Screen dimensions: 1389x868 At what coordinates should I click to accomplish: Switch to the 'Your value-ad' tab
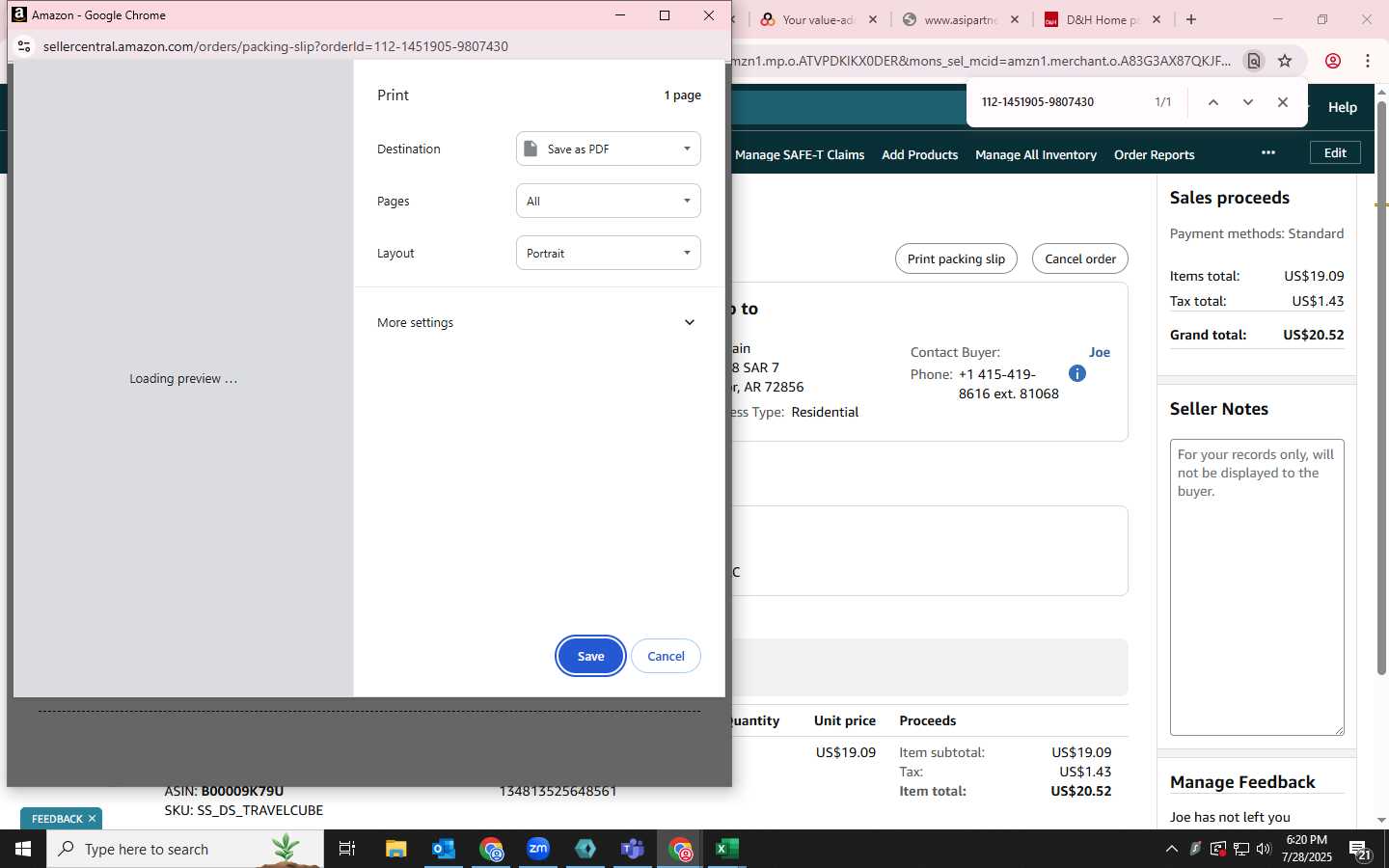(x=819, y=19)
